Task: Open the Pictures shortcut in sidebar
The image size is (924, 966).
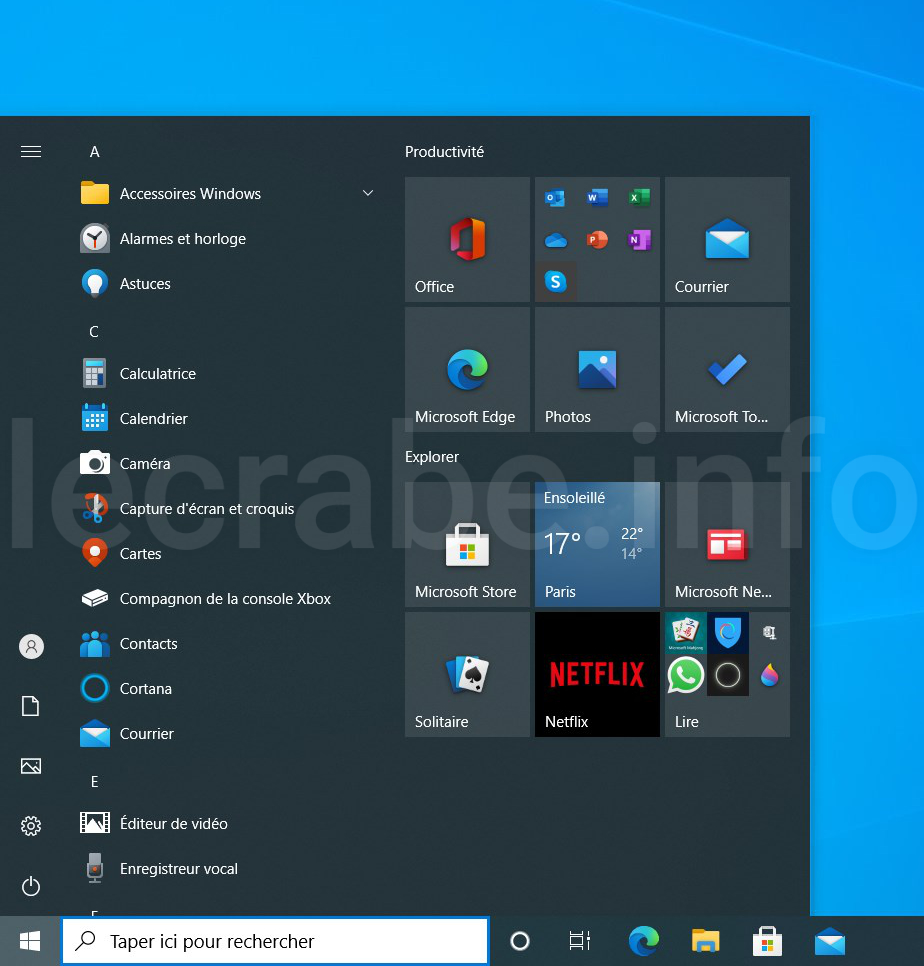Action: click(31, 766)
